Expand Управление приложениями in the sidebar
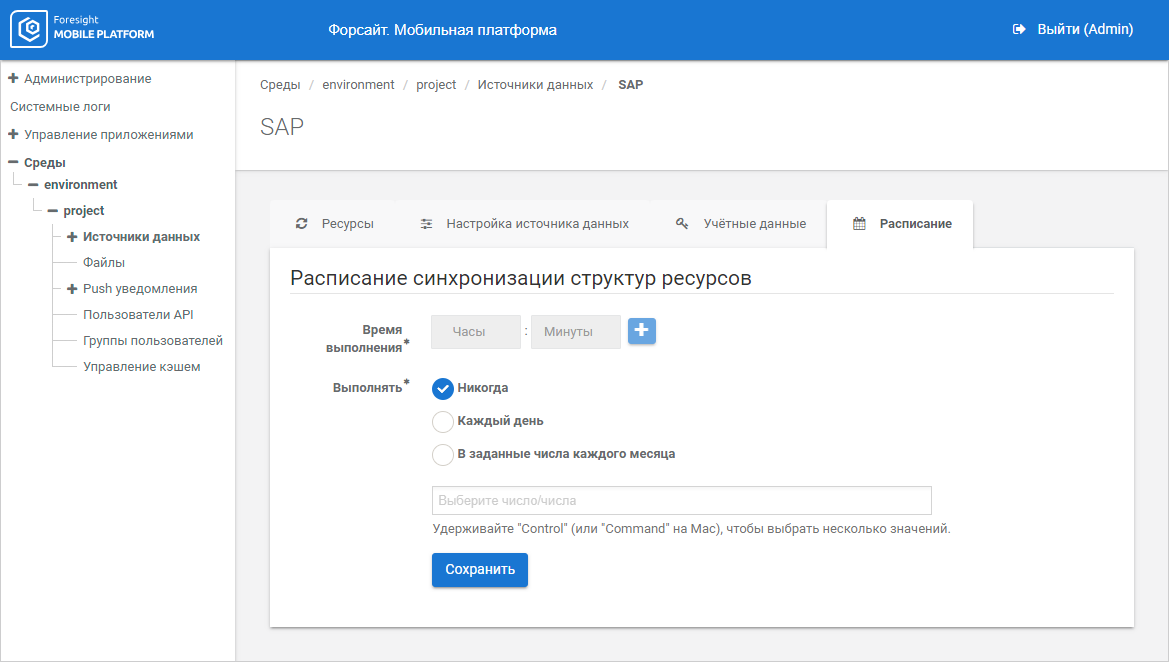The height and width of the screenshot is (662, 1169). pos(13,134)
